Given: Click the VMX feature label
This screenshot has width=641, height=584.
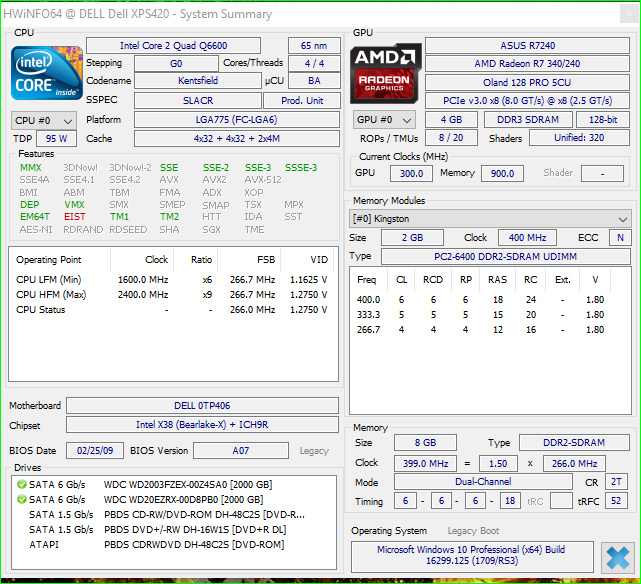Looking at the screenshot, I should coord(74,204).
